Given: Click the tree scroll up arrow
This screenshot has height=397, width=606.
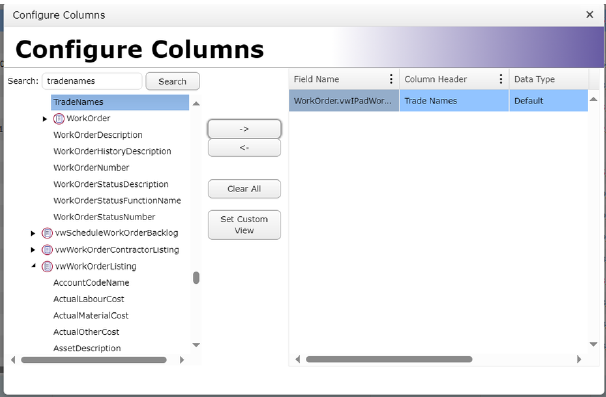Looking at the screenshot, I should pos(196,104).
